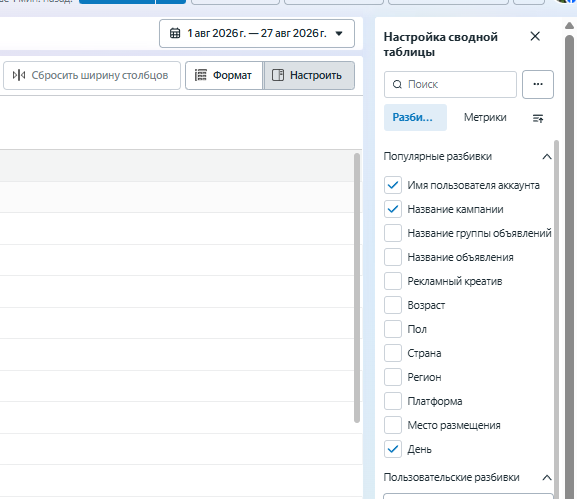Collapse the Пользовательские разбивки section
This screenshot has width=577, height=499.
pyautogui.click(x=547, y=478)
